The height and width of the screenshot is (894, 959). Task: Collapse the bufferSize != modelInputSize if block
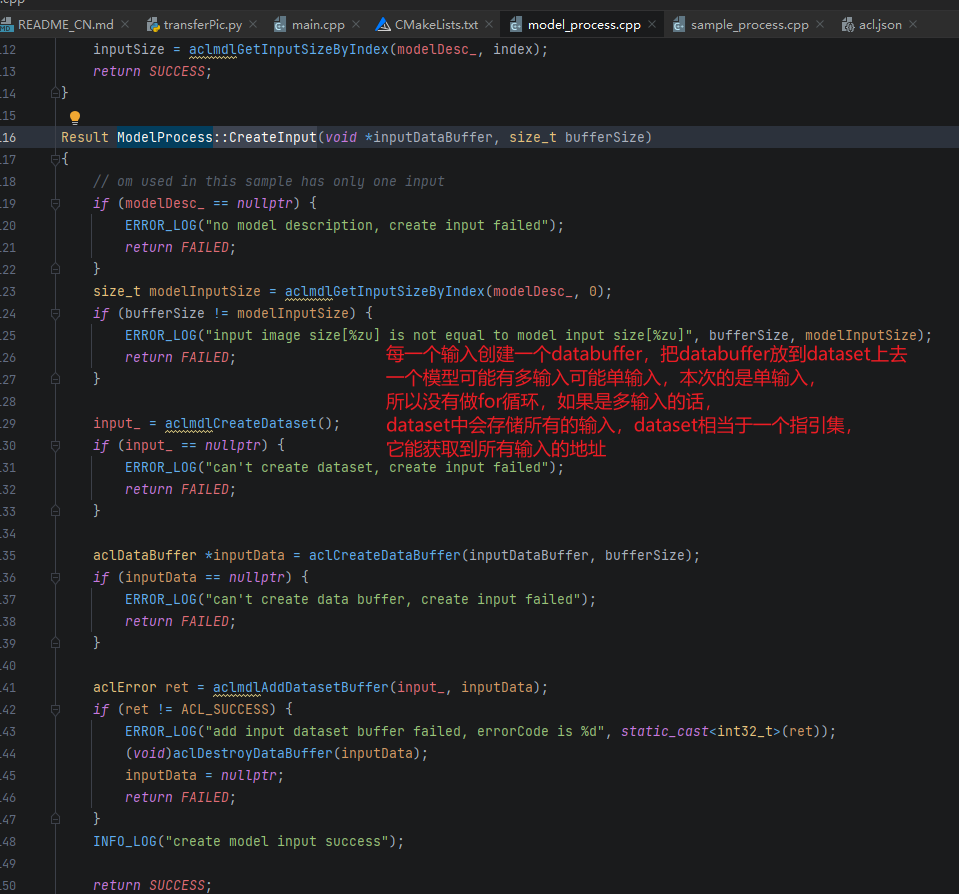pos(55,314)
